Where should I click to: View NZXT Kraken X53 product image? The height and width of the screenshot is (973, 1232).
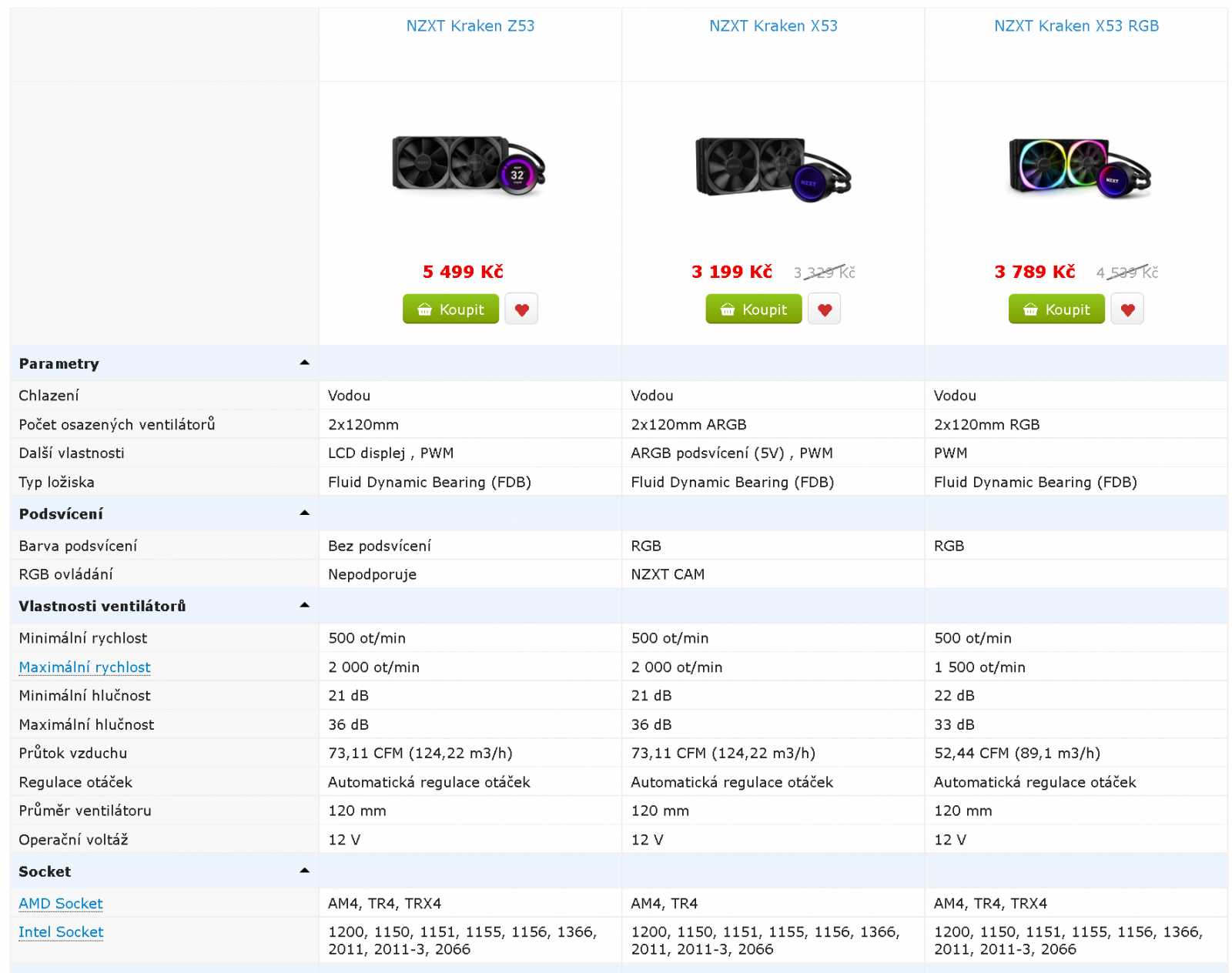point(773,169)
